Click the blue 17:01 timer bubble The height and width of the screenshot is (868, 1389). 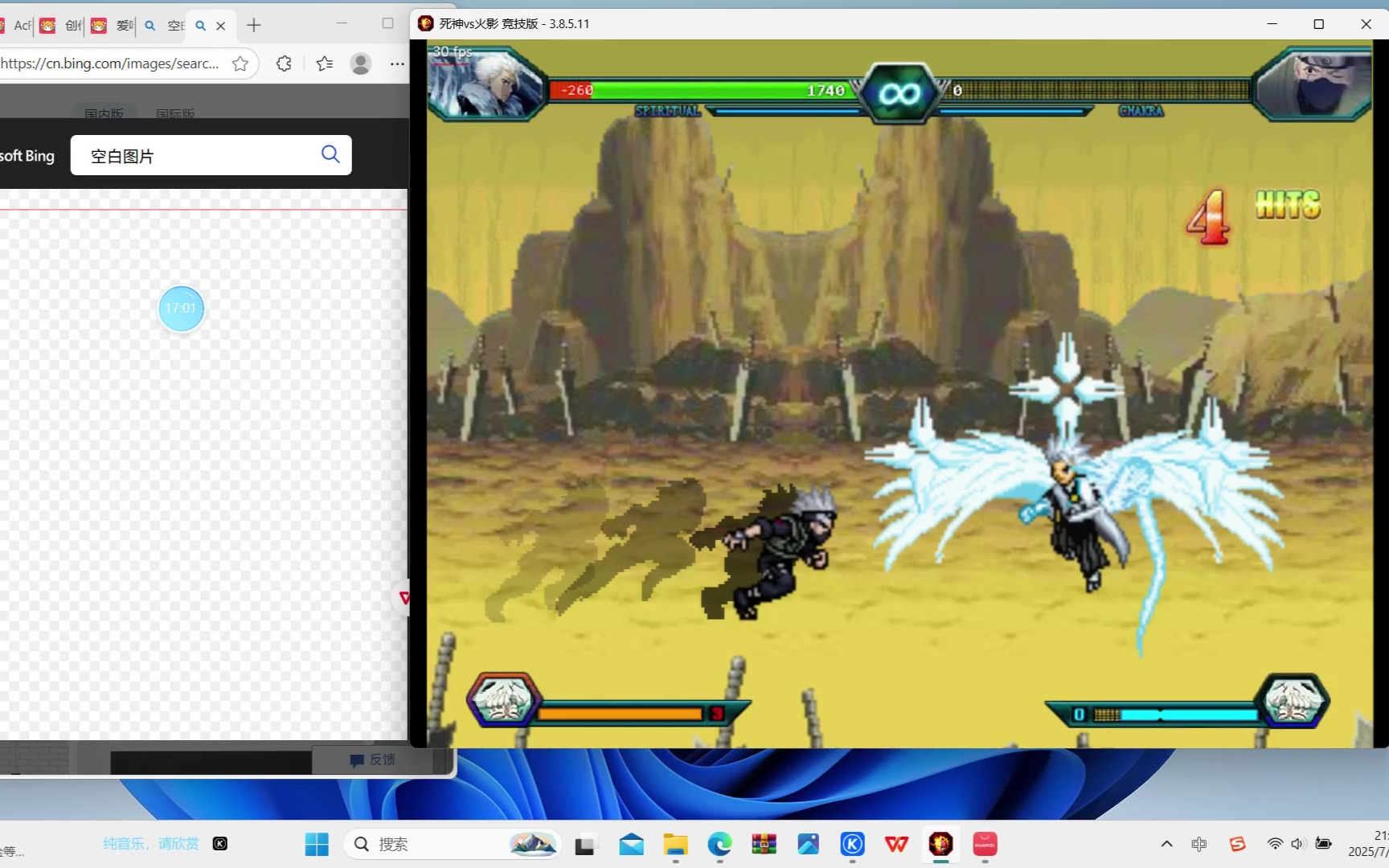click(x=182, y=309)
